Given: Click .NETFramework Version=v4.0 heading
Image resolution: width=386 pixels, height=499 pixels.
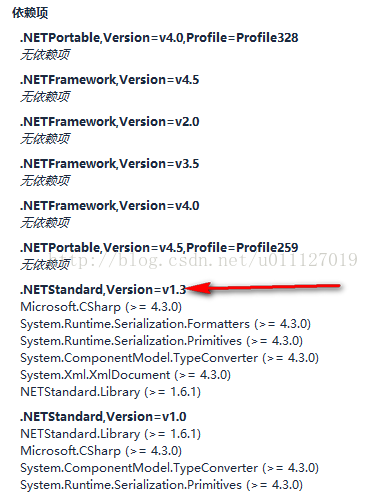Looking at the screenshot, I should [109, 206].
